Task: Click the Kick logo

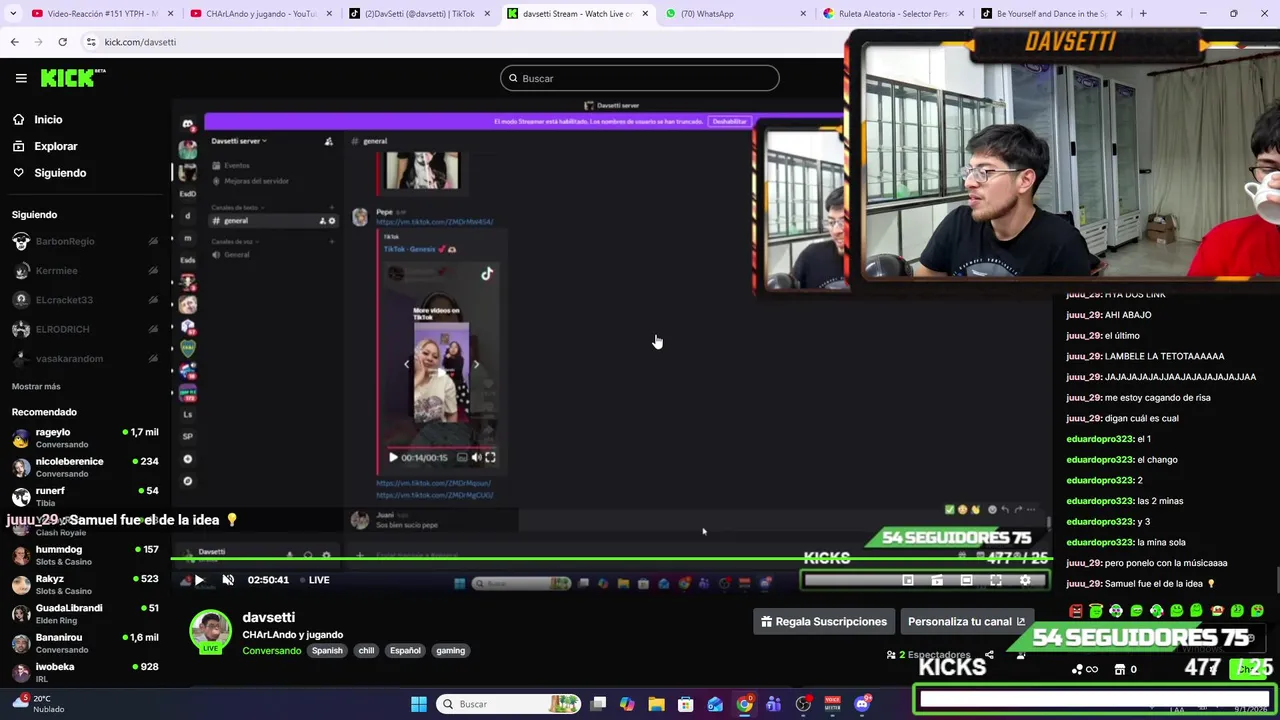Action: tap(72, 78)
